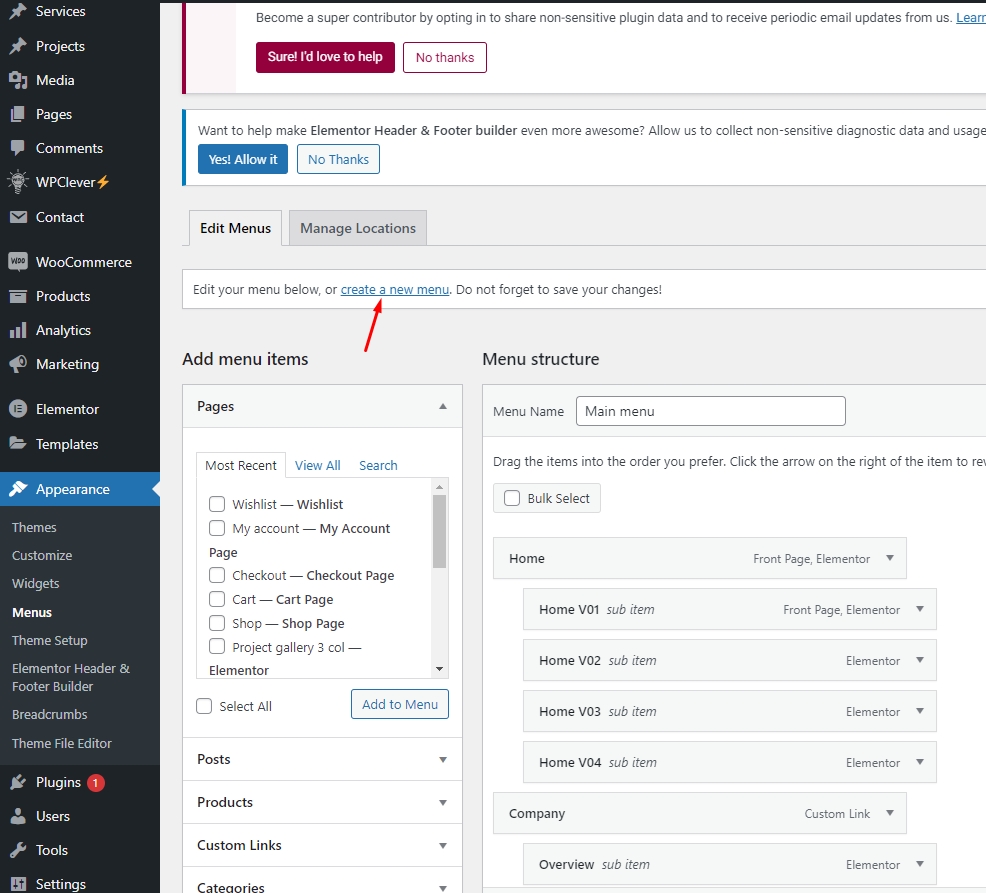Open the View All pages tab
This screenshot has width=986, height=893.
point(317,465)
